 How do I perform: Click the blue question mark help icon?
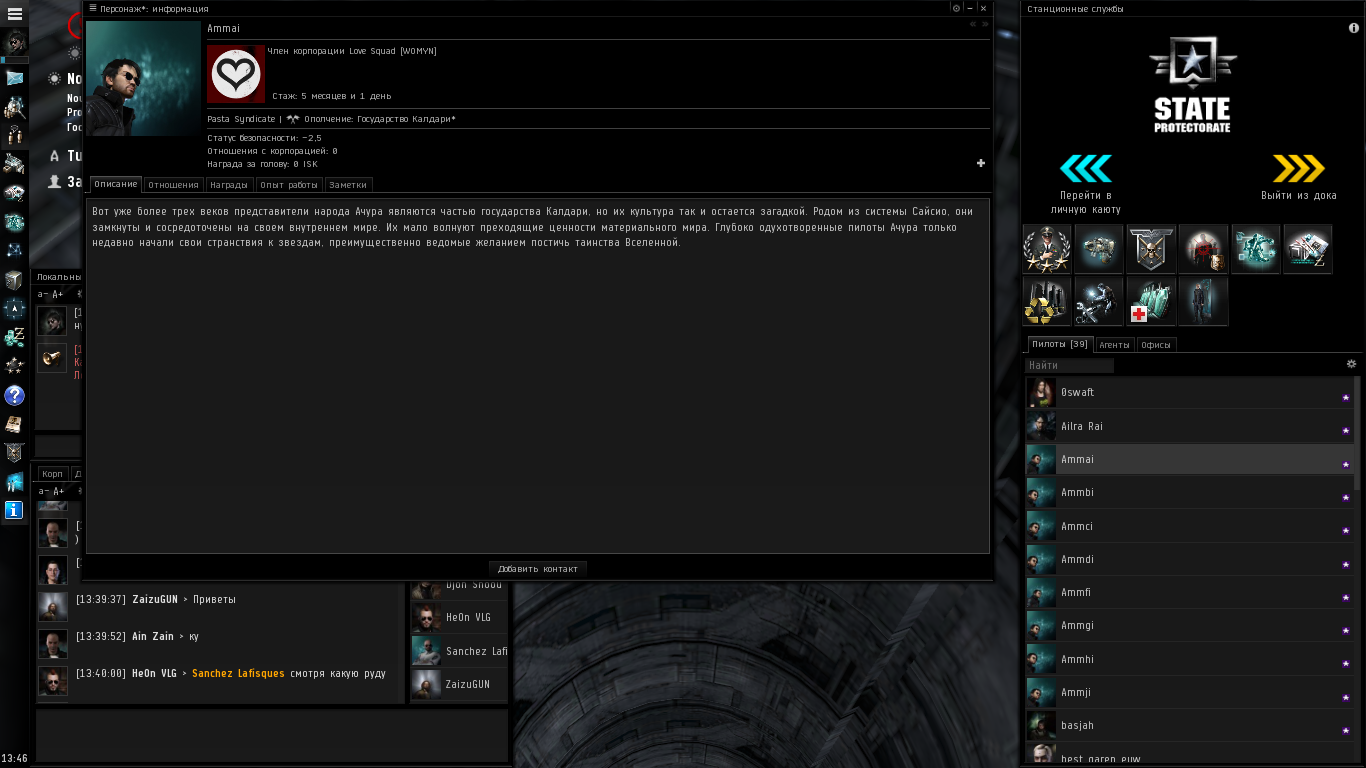click(x=14, y=395)
